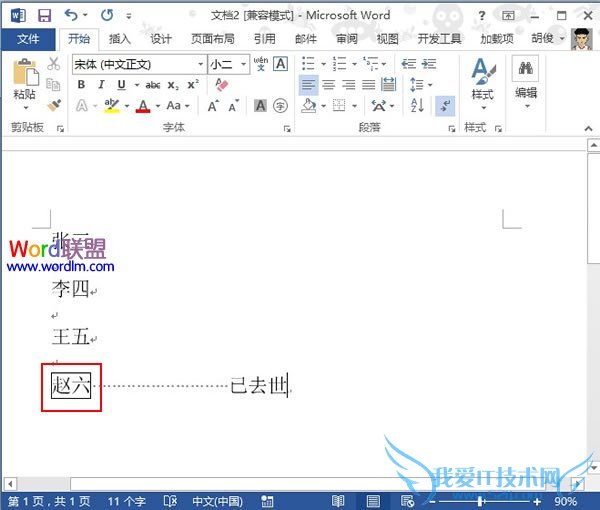Viewport: 600px width, 510px height.
Task: Open the 文件 File tab
Action: click(x=28, y=39)
